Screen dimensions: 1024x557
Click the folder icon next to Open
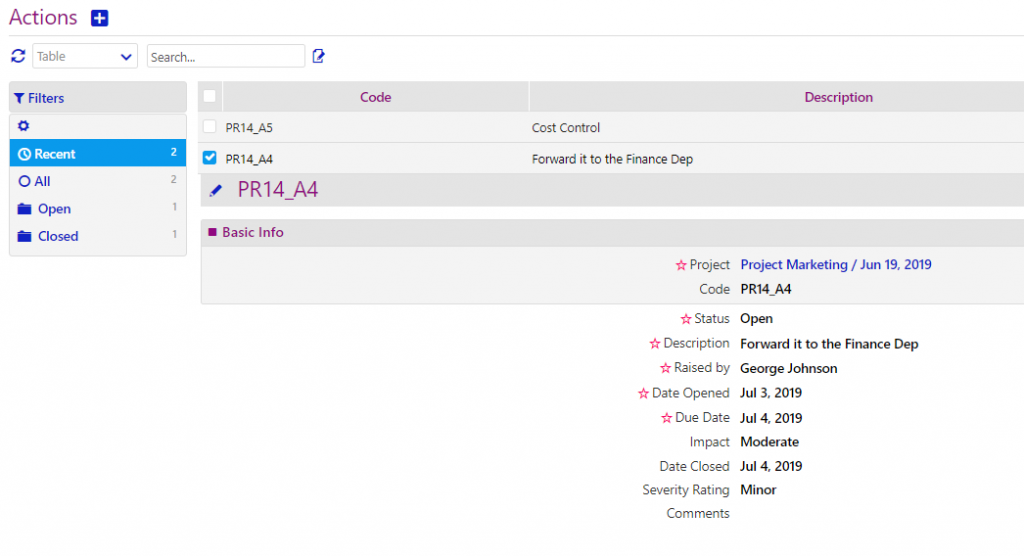pos(24,209)
